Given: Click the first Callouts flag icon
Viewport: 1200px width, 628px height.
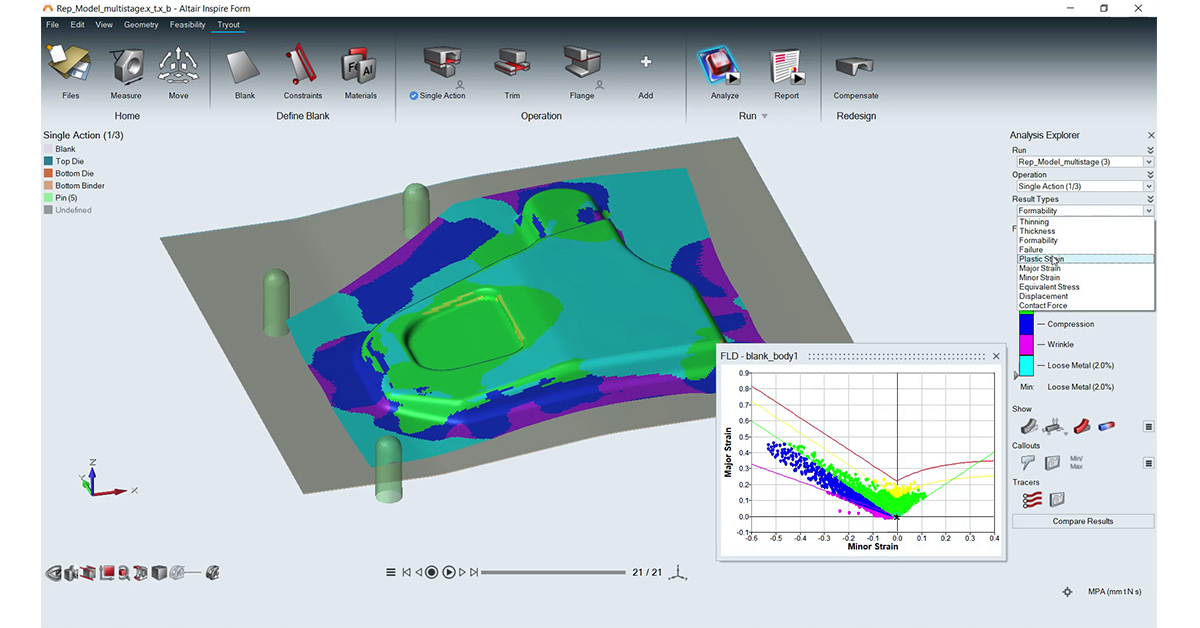Looking at the screenshot, I should 1028,463.
